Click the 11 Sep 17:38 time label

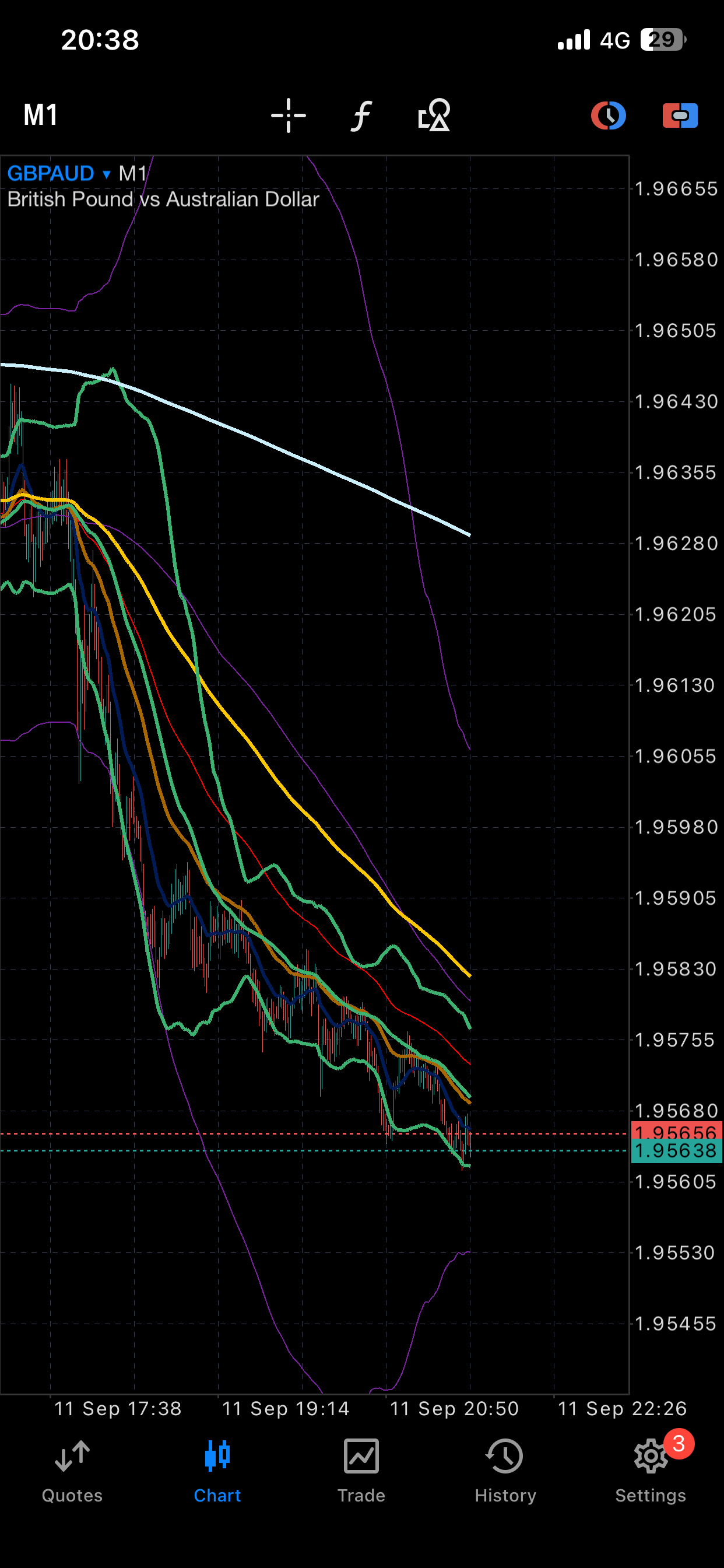tap(118, 1409)
